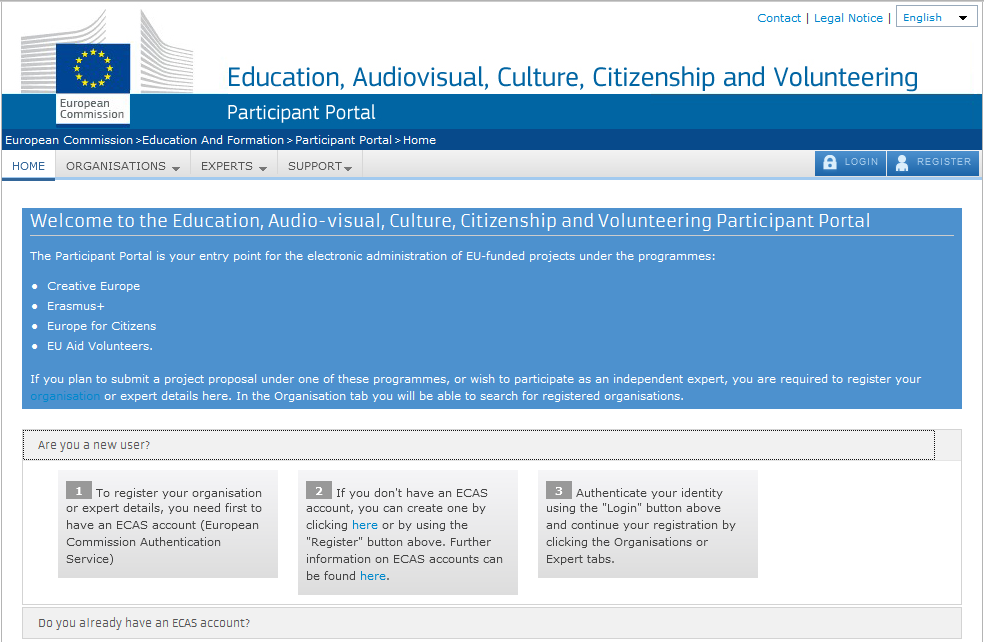
Task: Click step 3 'Authenticate your identity' box
Action: [x=648, y=524]
